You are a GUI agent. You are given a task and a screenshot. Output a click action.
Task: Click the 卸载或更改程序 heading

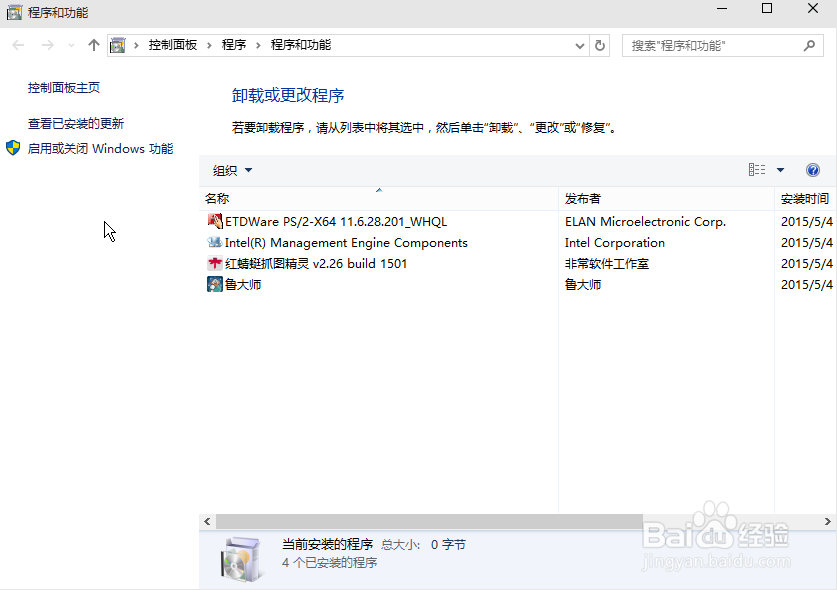(288, 96)
